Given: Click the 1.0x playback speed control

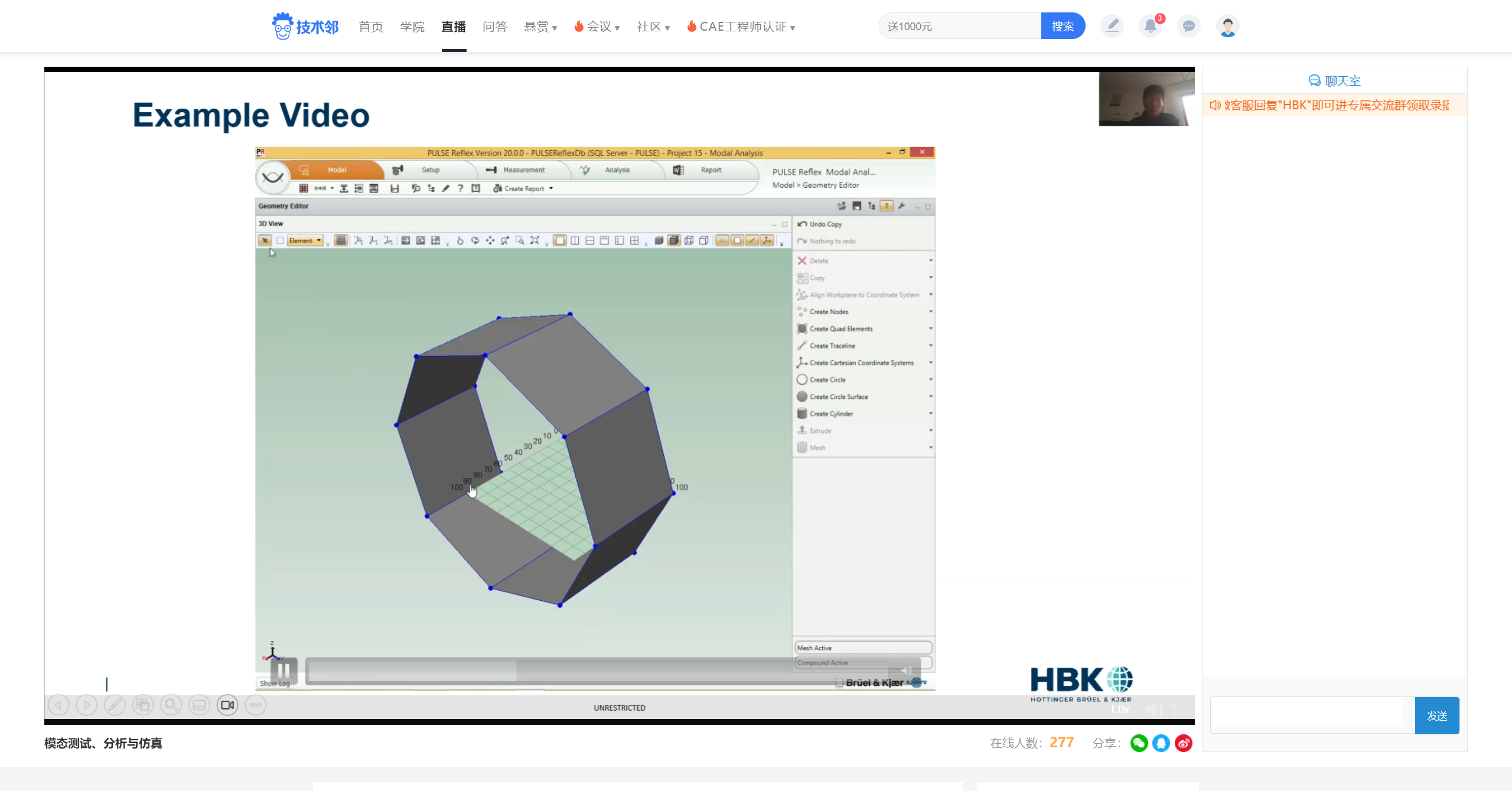Looking at the screenshot, I should pyautogui.click(x=1120, y=709).
